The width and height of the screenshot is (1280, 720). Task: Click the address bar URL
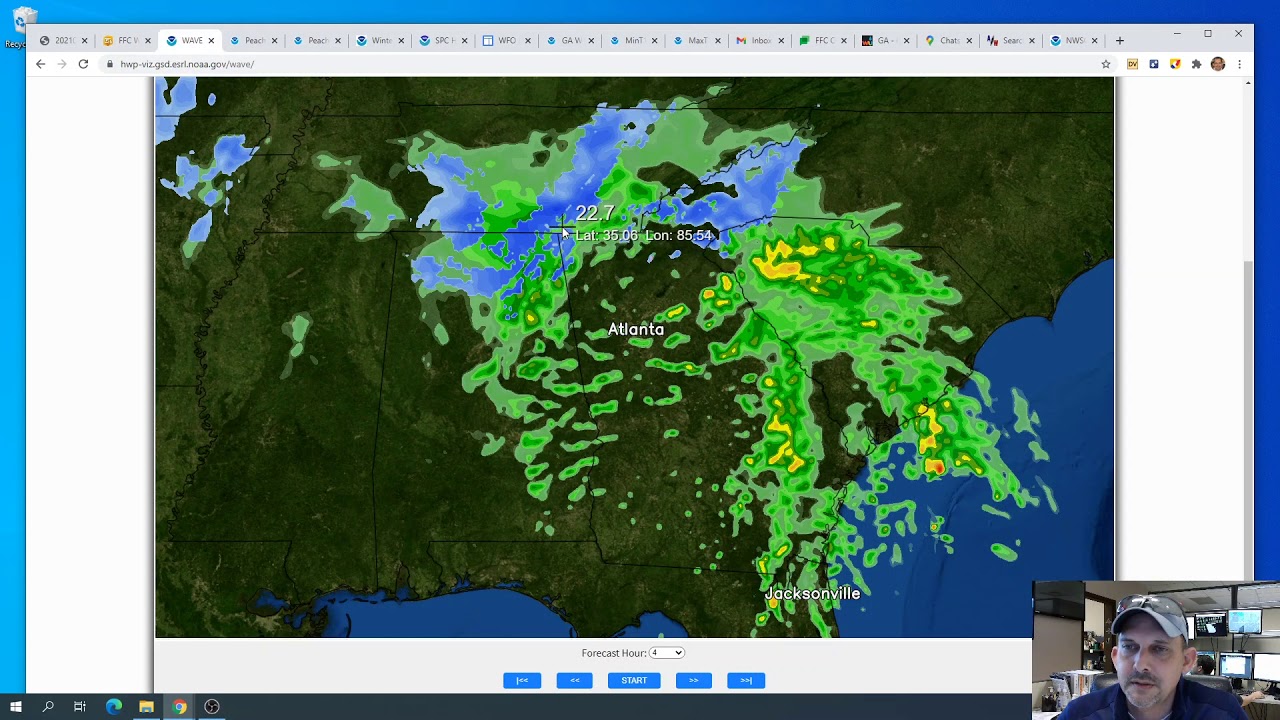pos(187,64)
